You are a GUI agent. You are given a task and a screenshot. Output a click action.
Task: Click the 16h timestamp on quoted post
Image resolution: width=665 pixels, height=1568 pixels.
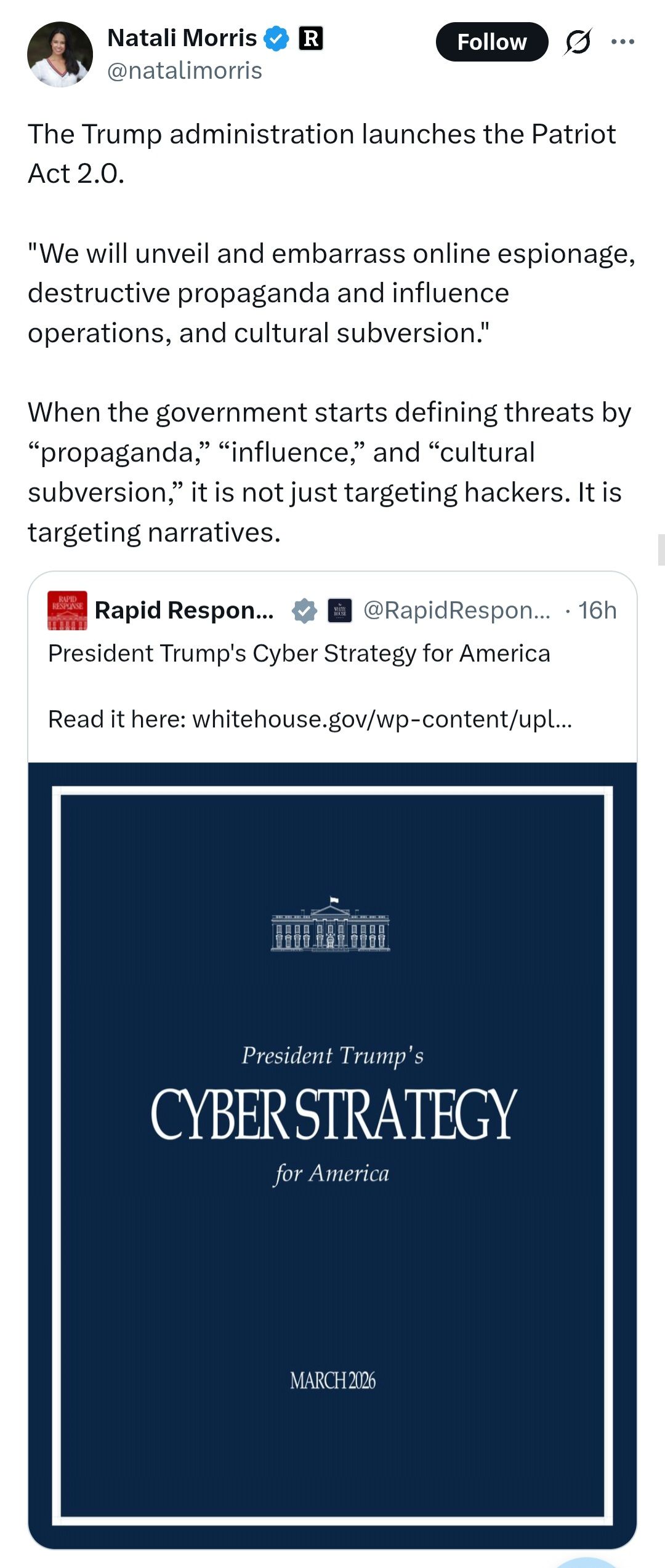pos(597,610)
